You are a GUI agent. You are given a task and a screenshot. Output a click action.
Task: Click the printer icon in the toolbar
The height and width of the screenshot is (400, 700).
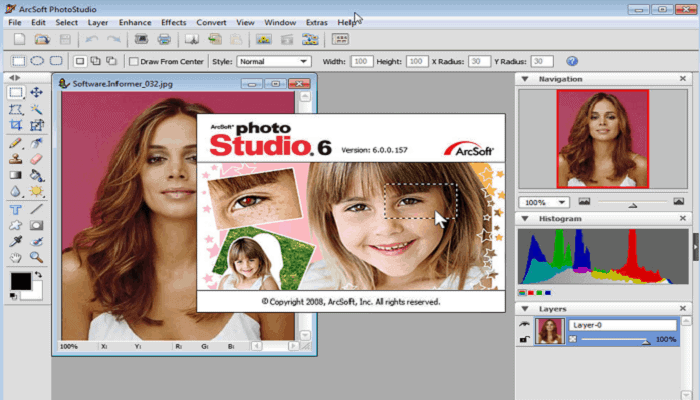[164, 39]
